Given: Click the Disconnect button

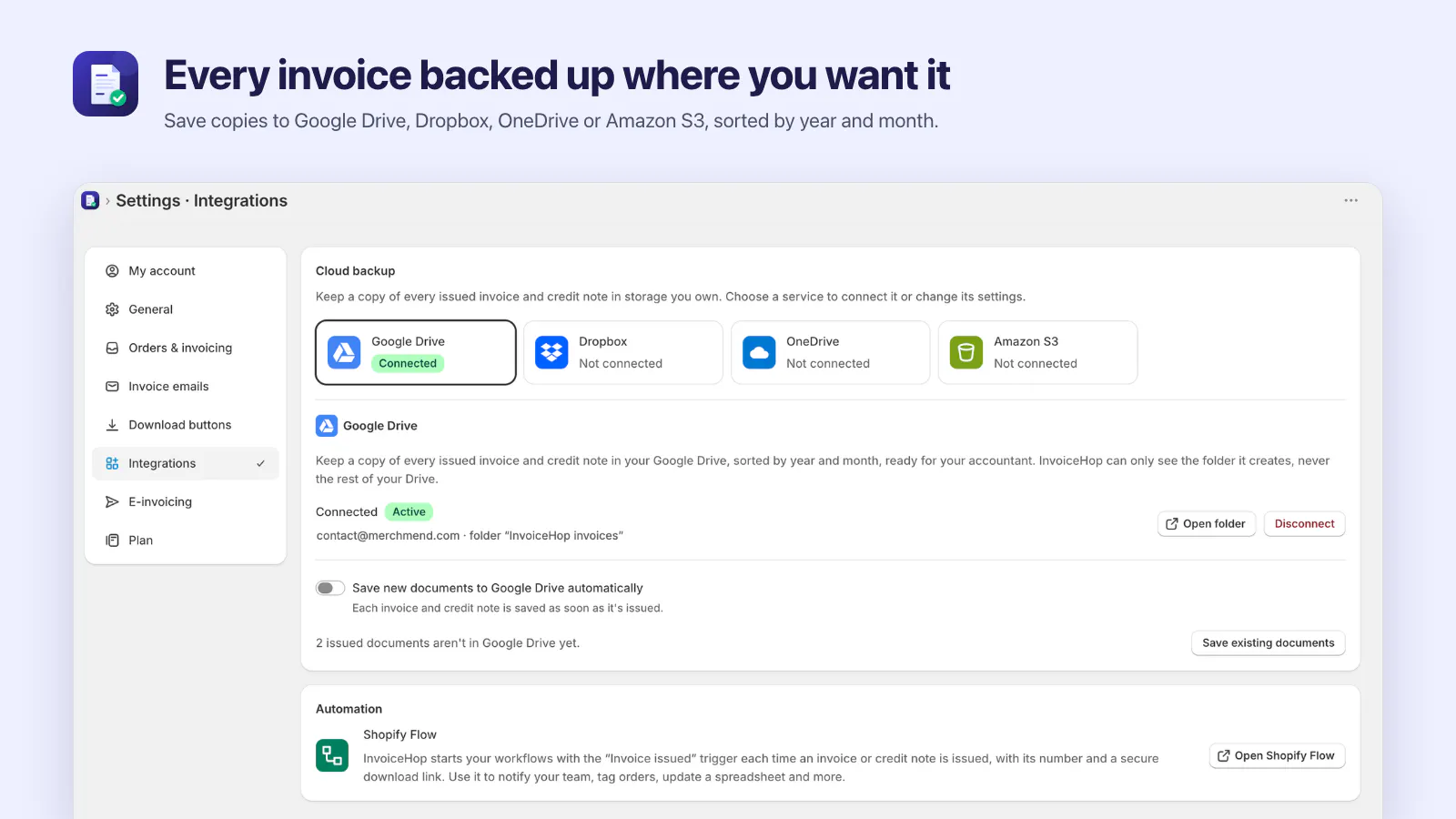Looking at the screenshot, I should point(1304,524).
